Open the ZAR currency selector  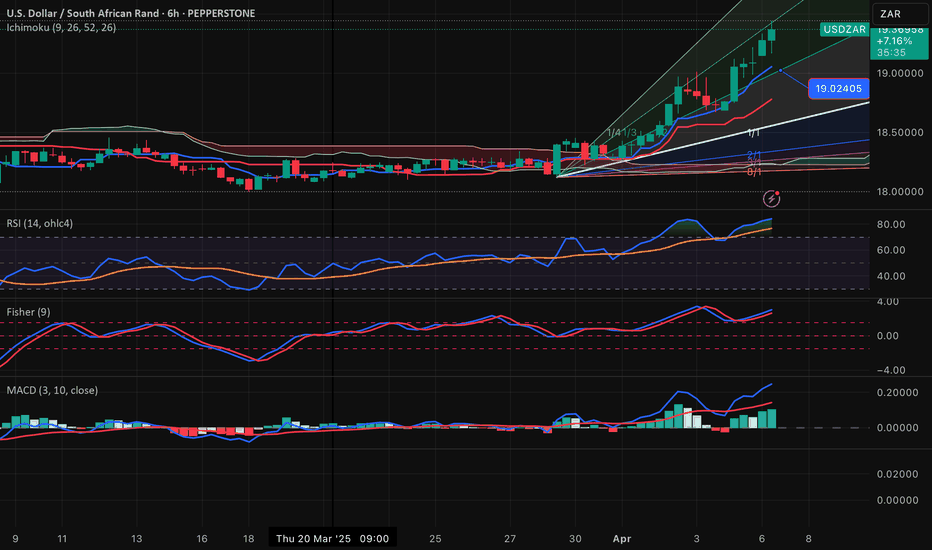(x=900, y=14)
